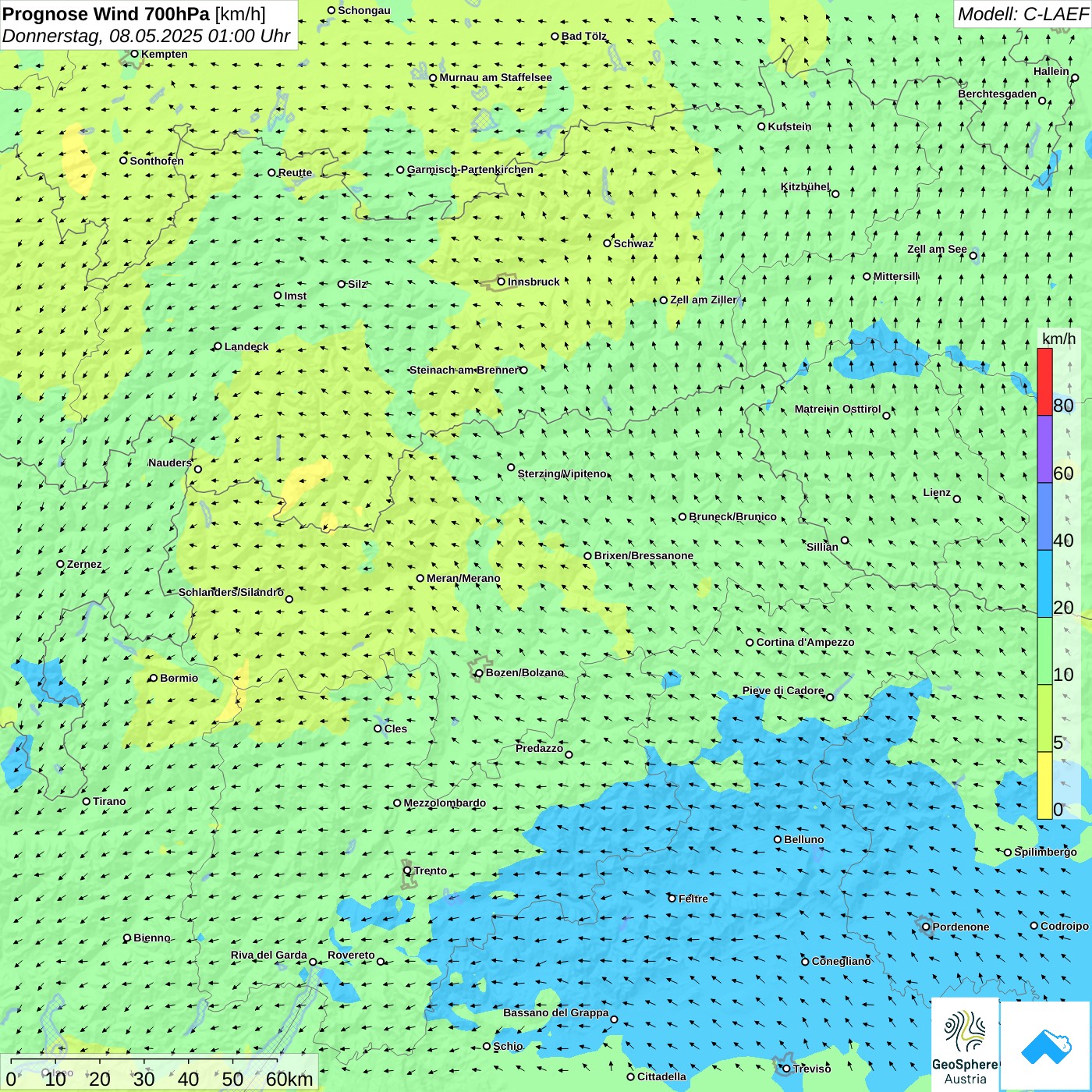
Task: Select the Bruneck/Brunico label
Action: click(x=732, y=516)
